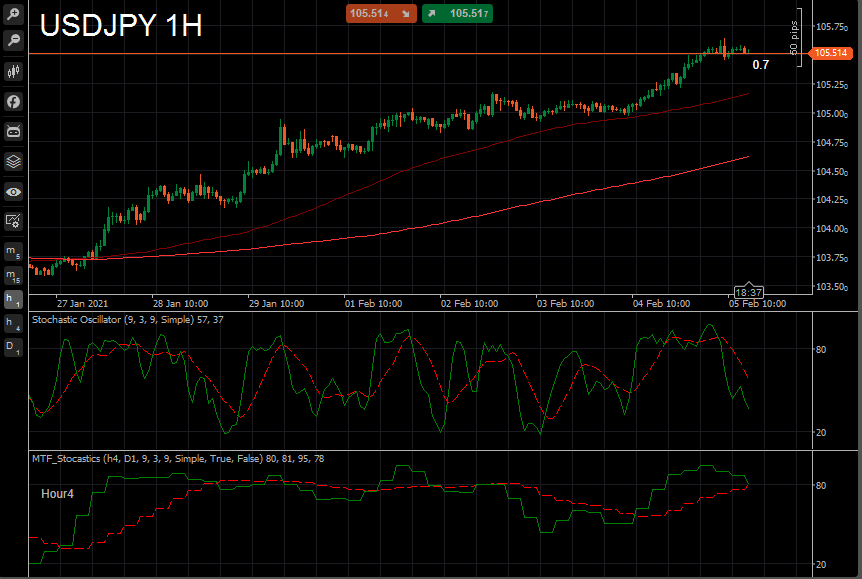Open the candlestick chart type selector
The height and width of the screenshot is (579, 862).
click(13, 71)
